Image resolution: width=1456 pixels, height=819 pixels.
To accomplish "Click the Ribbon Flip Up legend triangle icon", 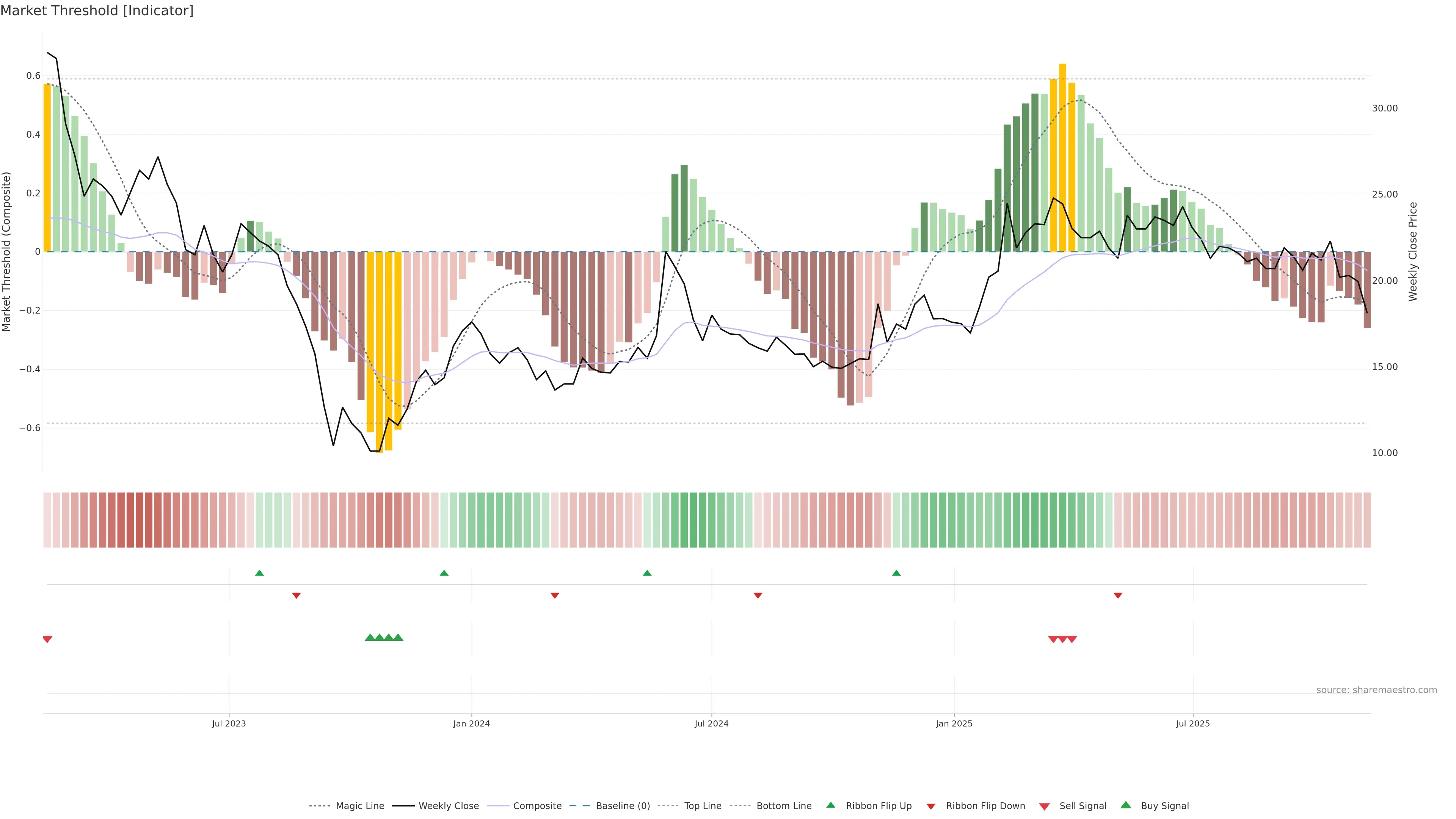I will coord(830,805).
